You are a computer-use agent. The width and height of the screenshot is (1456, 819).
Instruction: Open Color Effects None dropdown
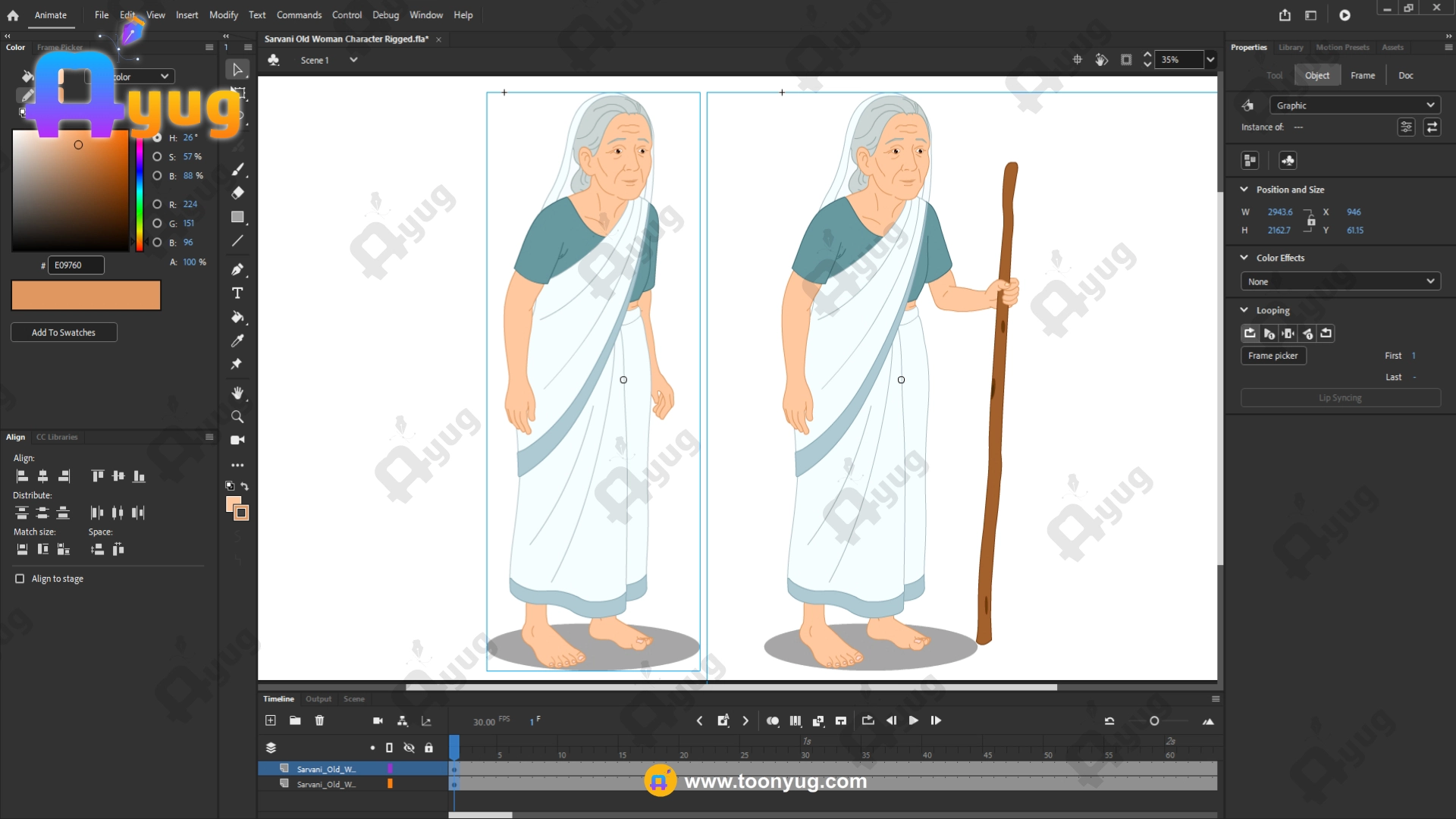1340,281
